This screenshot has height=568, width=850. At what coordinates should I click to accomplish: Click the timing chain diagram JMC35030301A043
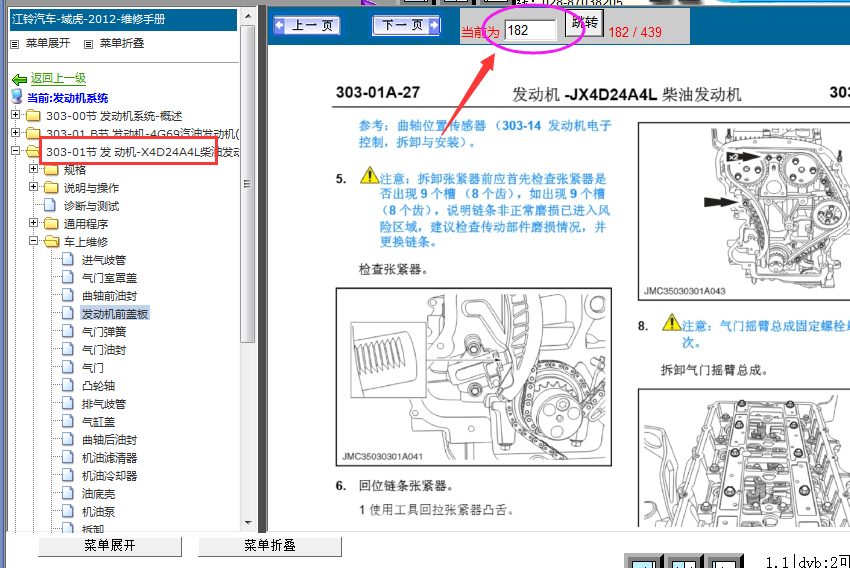(x=744, y=211)
